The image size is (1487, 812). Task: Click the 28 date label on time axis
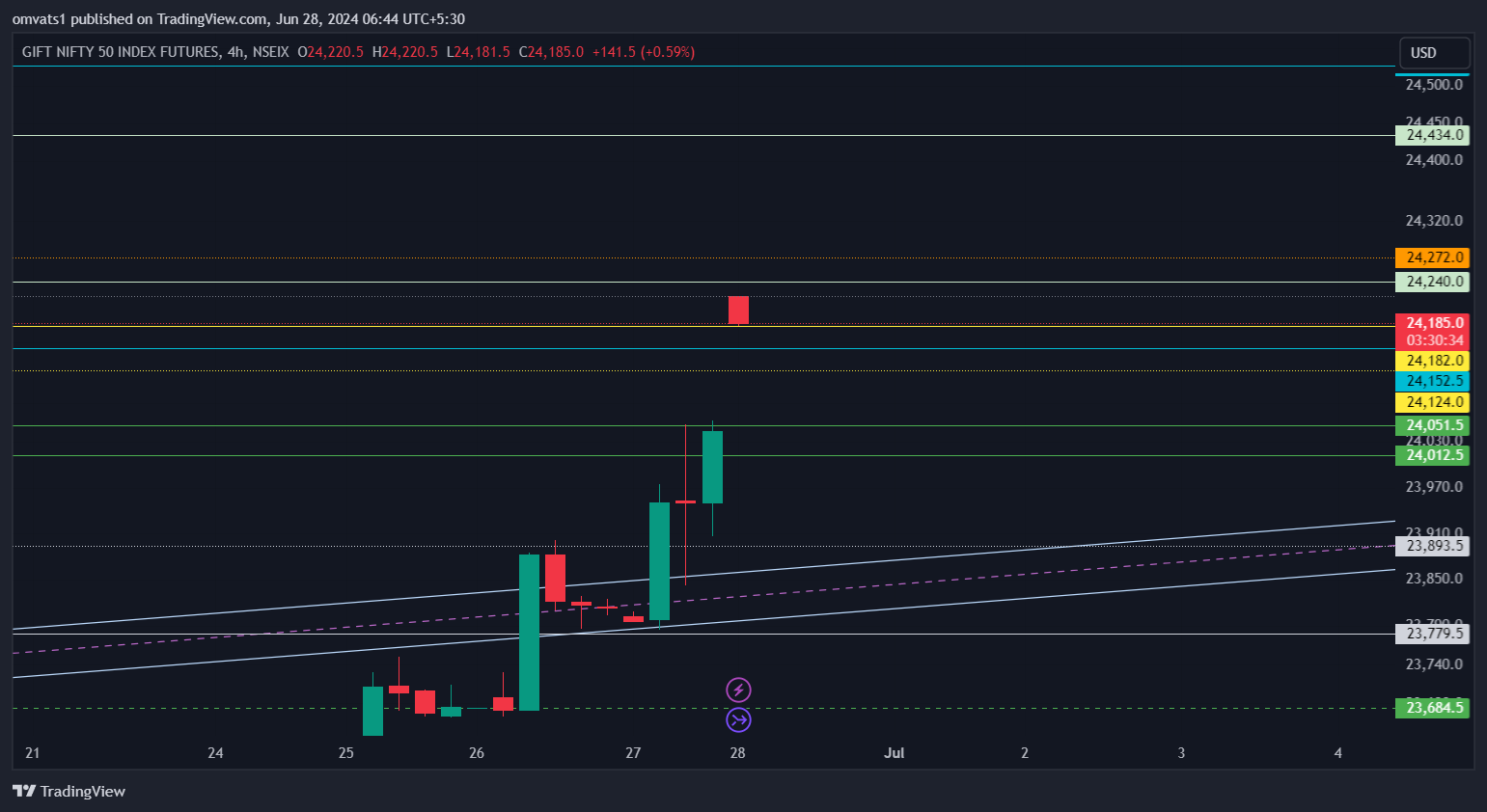tap(738, 753)
